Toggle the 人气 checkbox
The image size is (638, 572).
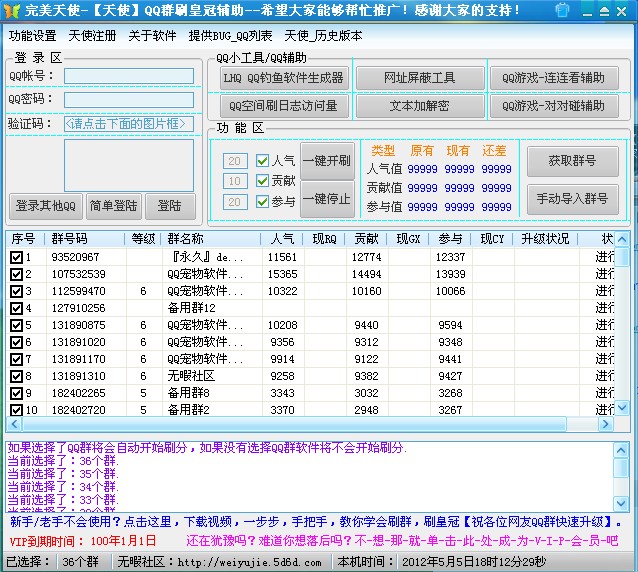(262, 161)
